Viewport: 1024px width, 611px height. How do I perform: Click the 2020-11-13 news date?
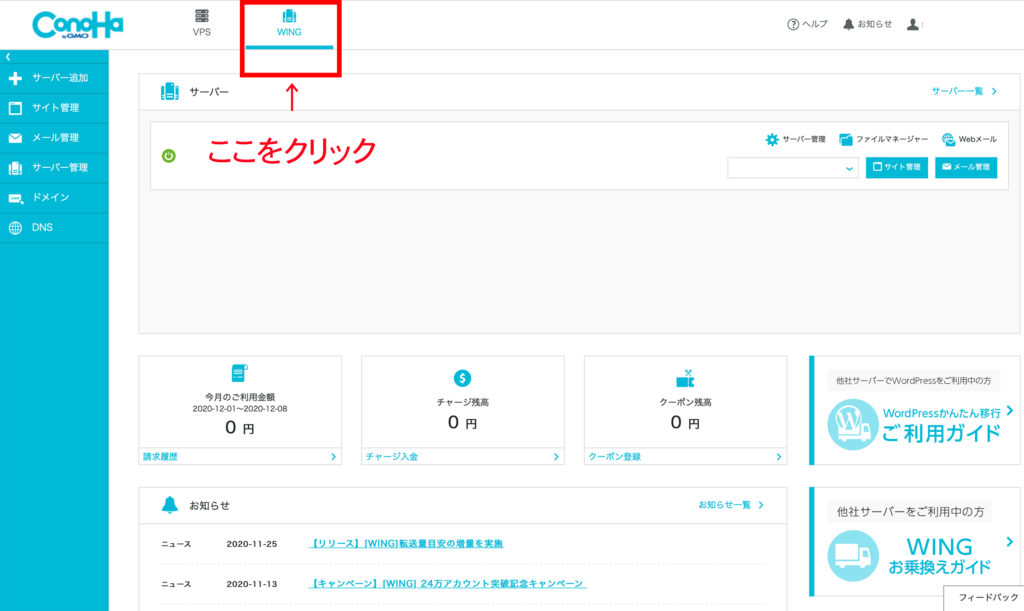251,584
